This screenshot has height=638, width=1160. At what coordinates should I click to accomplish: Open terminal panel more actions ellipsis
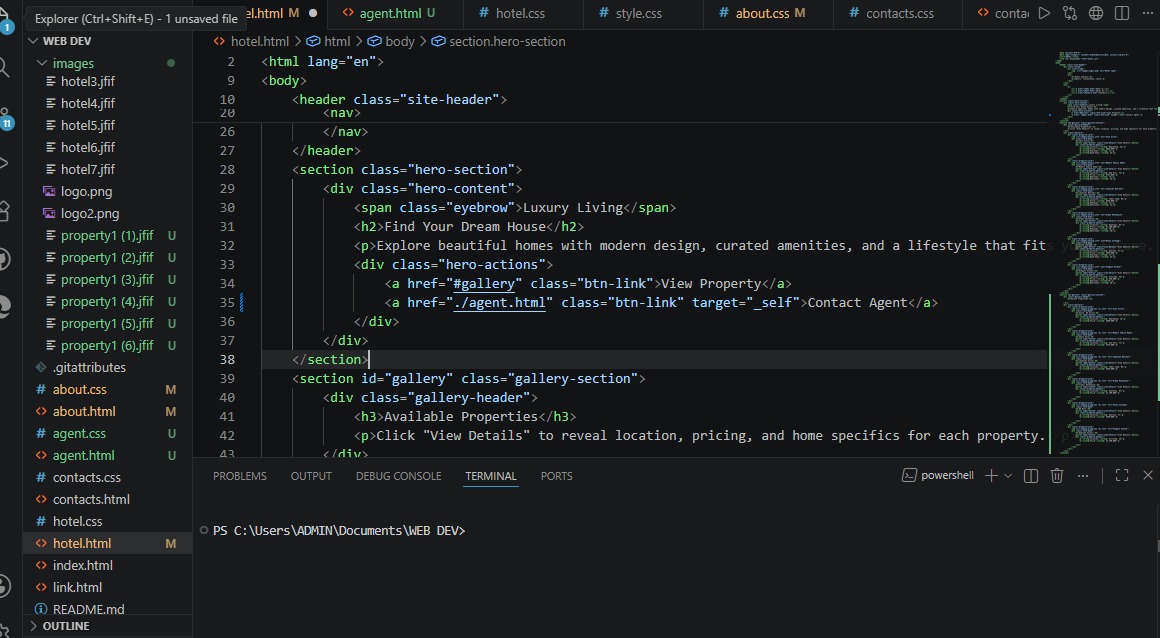pos(1083,476)
